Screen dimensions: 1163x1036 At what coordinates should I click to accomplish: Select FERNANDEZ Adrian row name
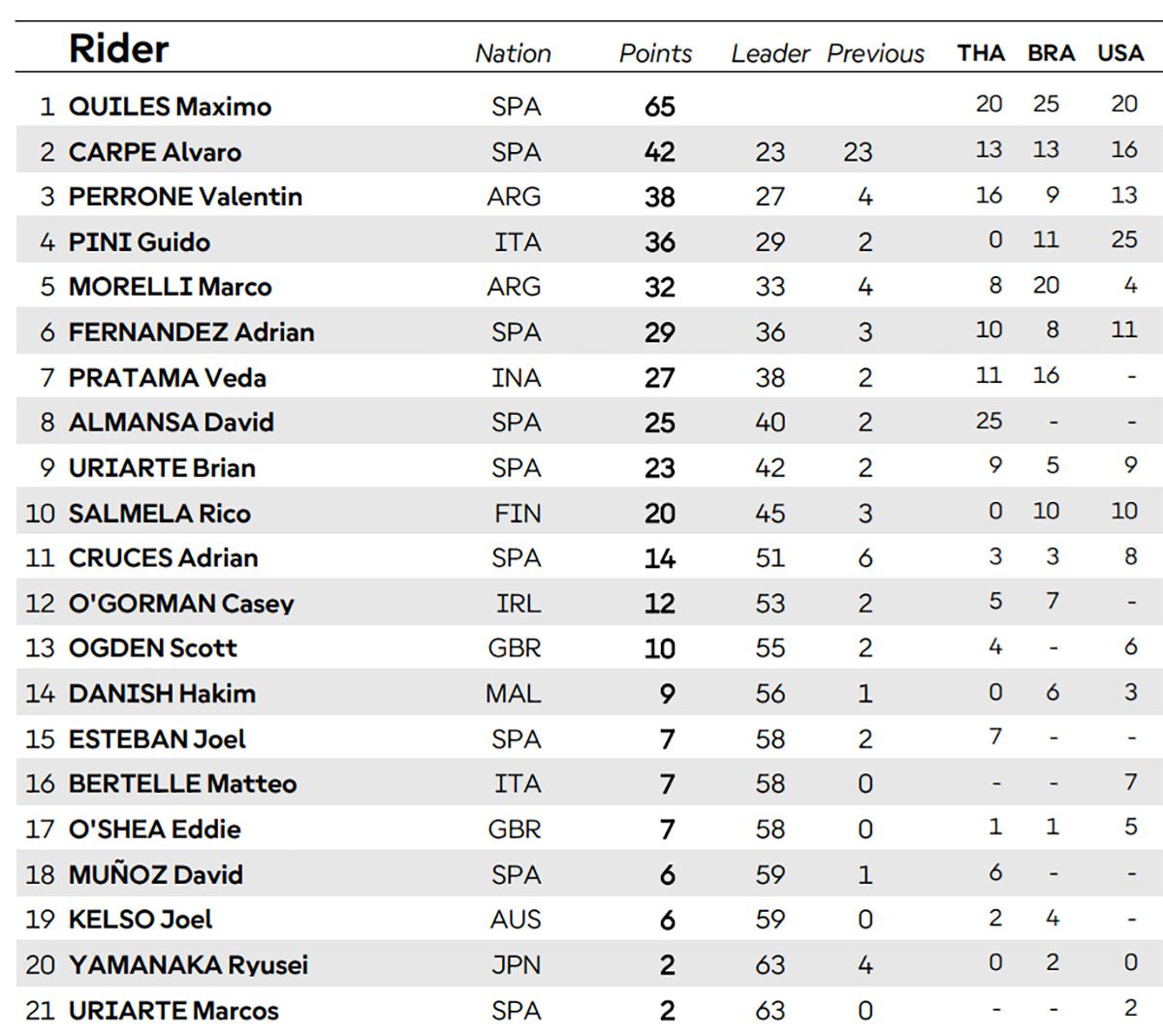coord(191,332)
